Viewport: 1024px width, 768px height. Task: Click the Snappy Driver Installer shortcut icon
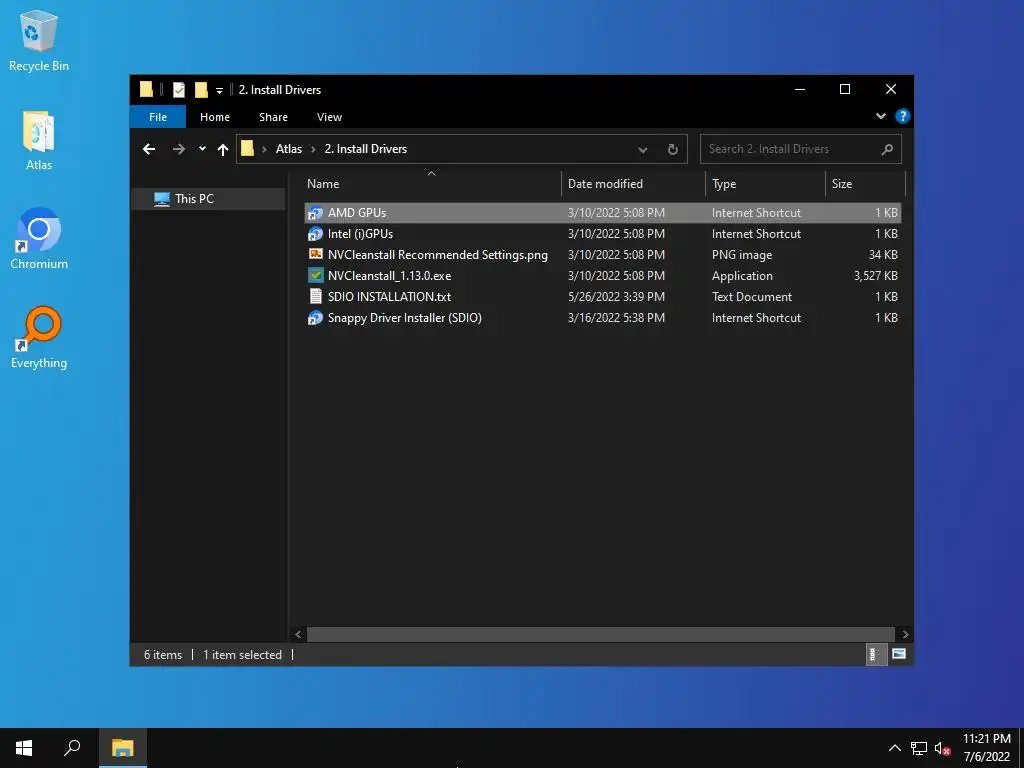tap(315, 317)
